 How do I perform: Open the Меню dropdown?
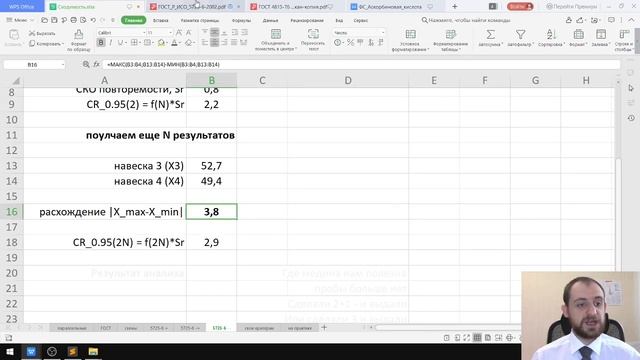coord(20,20)
